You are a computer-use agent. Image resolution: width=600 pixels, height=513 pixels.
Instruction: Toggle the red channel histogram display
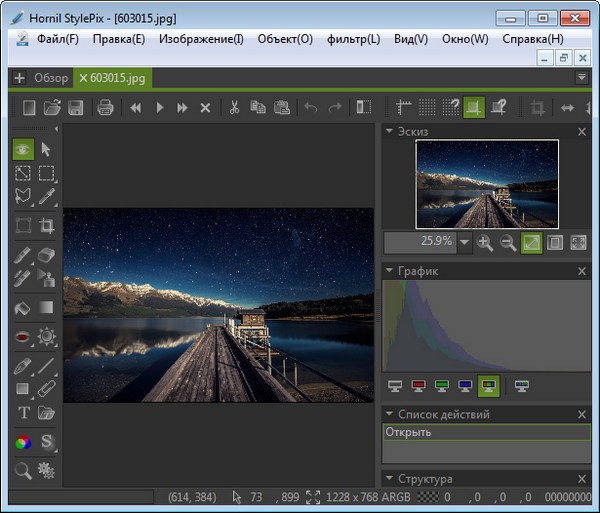tap(416, 386)
